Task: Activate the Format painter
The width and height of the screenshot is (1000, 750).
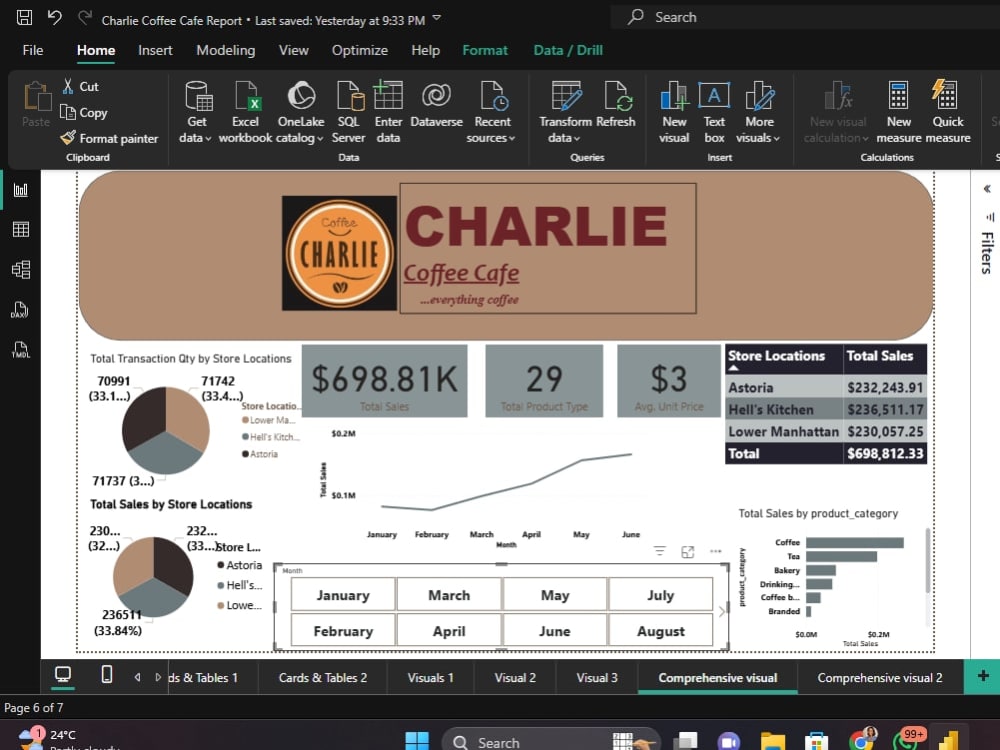Action: coord(109,138)
